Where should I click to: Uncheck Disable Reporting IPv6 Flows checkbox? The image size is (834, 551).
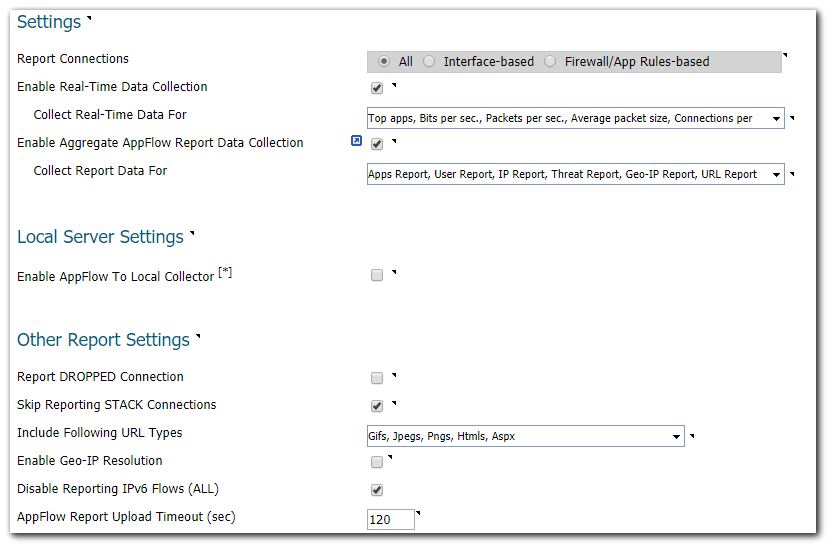tap(377, 490)
